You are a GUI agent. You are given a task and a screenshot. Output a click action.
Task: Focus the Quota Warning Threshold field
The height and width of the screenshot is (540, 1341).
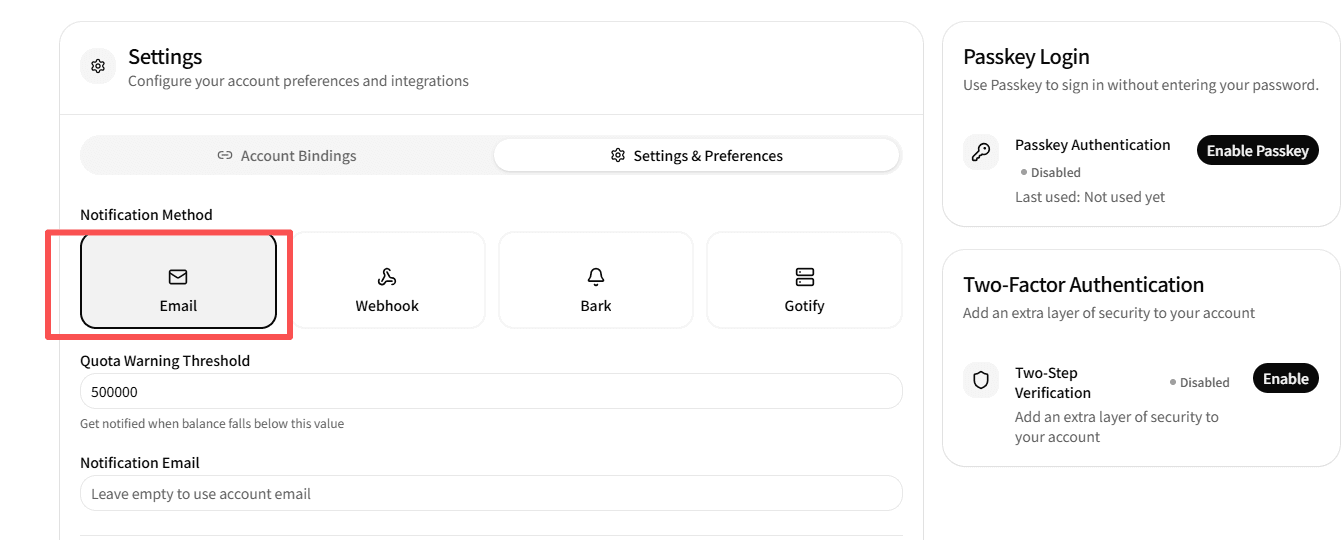click(491, 391)
